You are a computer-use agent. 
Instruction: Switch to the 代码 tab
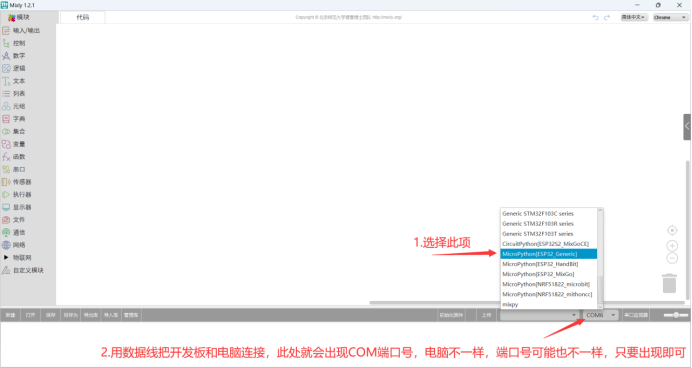(83, 17)
